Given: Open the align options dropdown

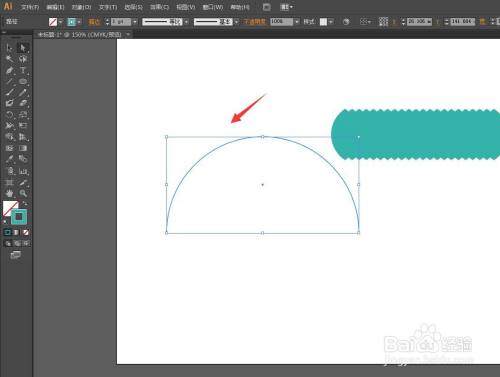Looking at the screenshot, I should (365, 22).
